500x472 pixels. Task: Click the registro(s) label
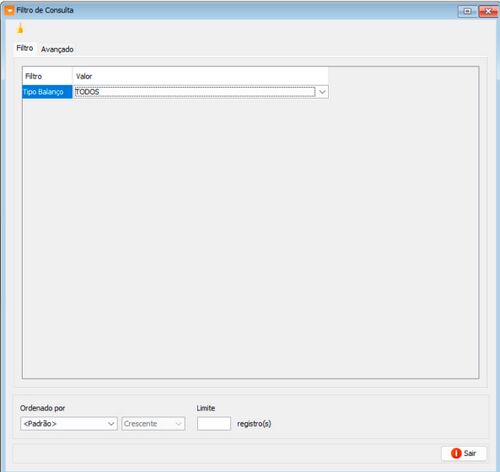254,424
